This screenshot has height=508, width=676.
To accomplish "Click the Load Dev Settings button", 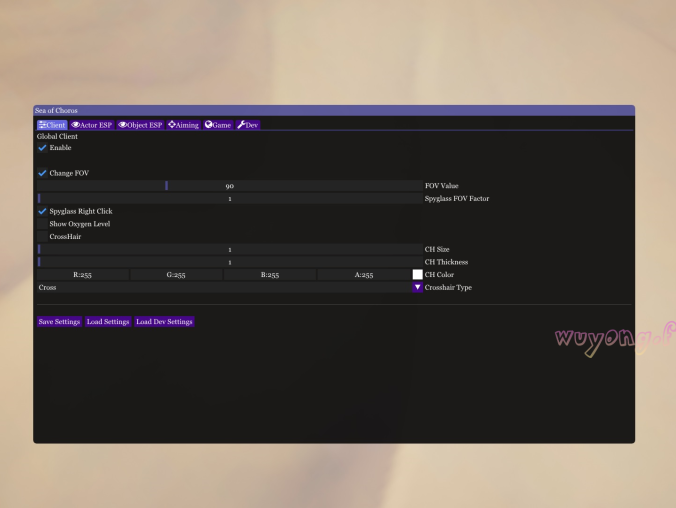I will 164,322.
